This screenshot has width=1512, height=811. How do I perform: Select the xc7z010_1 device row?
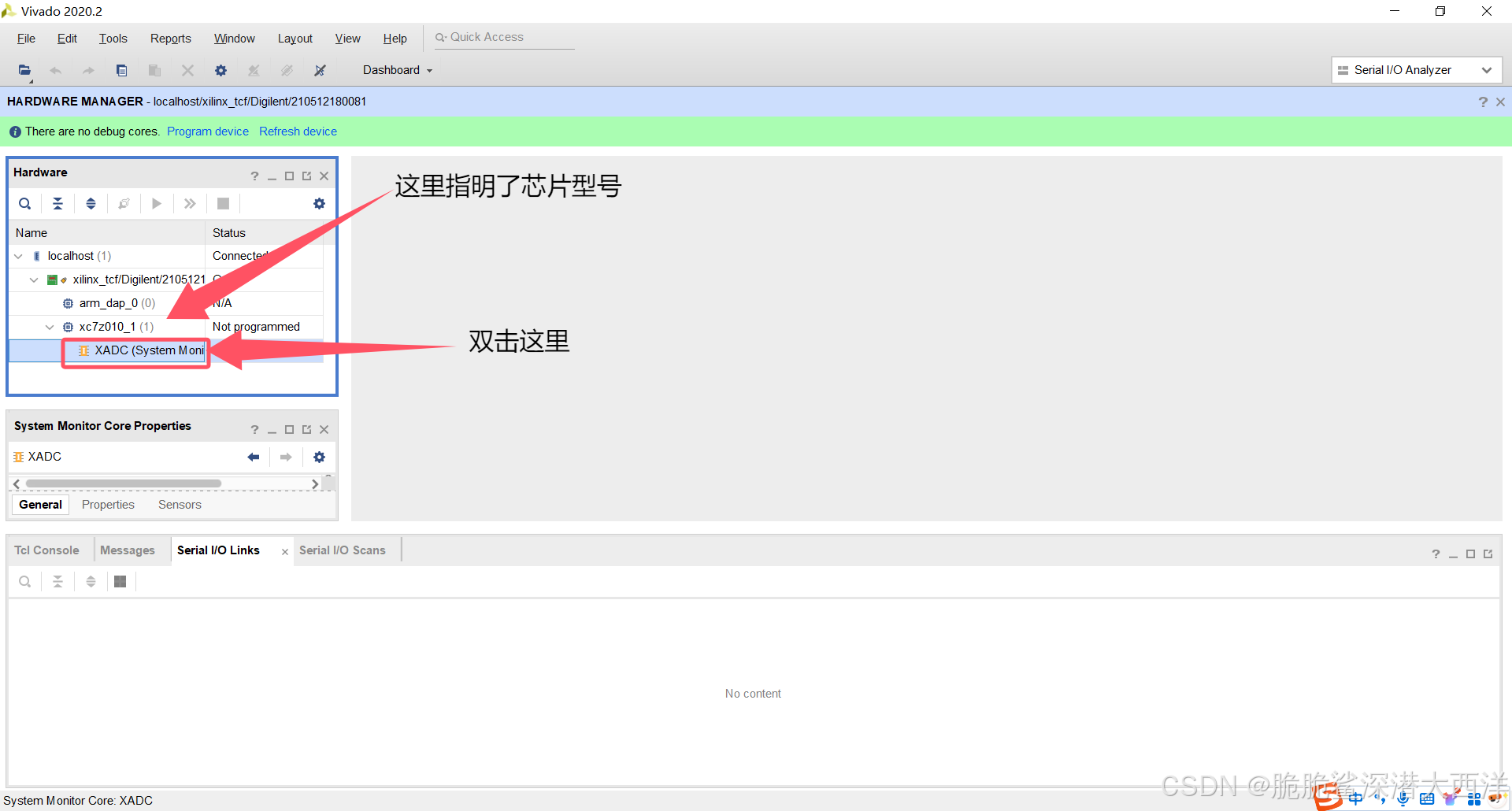click(x=166, y=327)
